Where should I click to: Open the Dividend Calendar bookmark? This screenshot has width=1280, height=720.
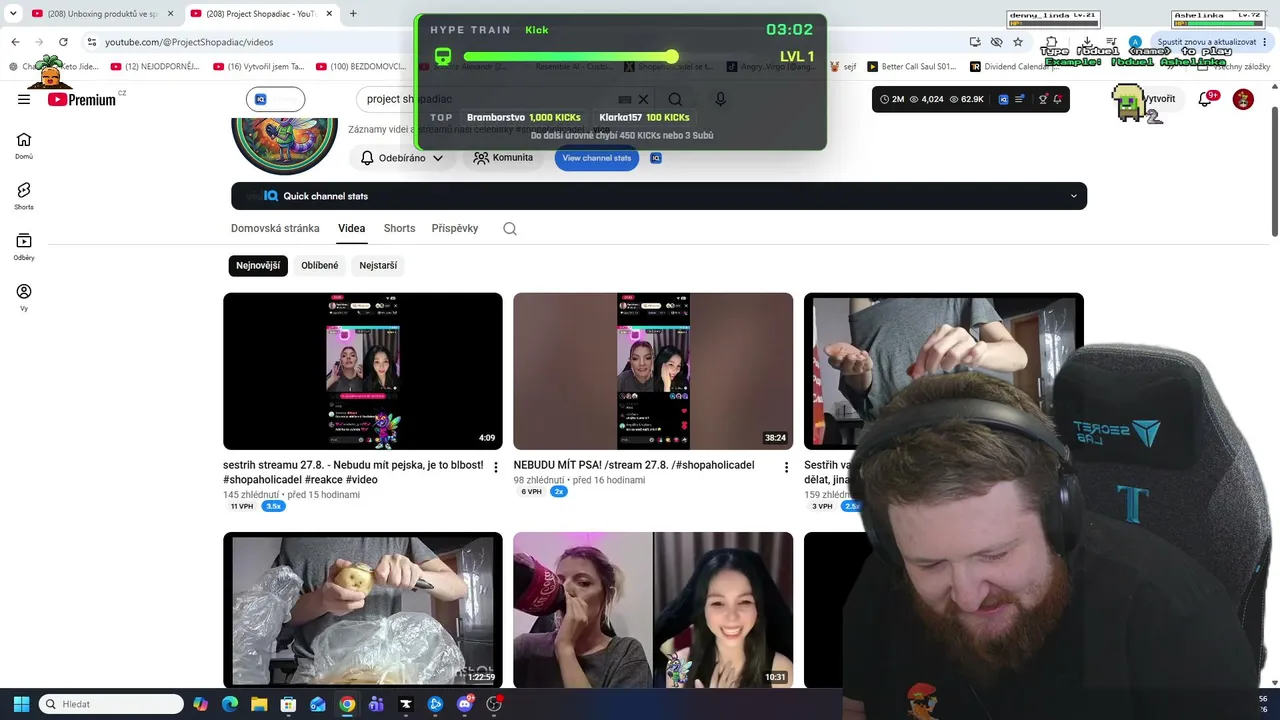[x=1016, y=67]
